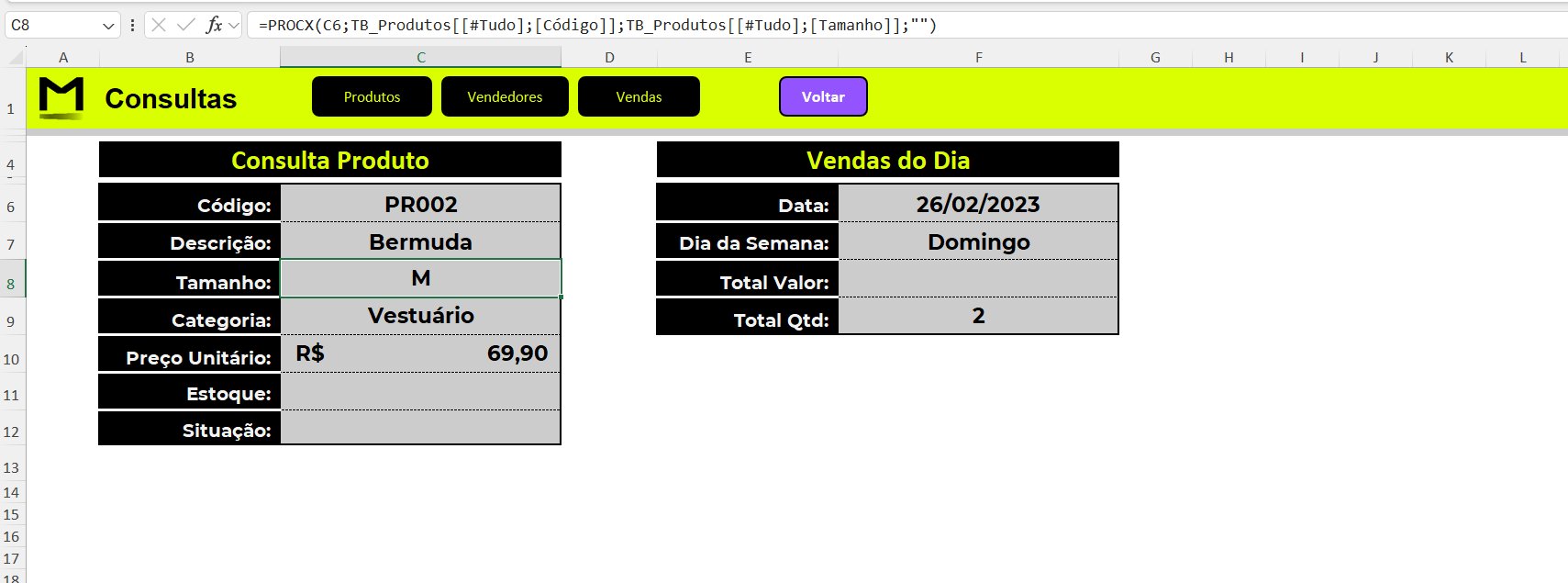
Task: Click the M logo next to Consultas
Action: pyautogui.click(x=61, y=97)
